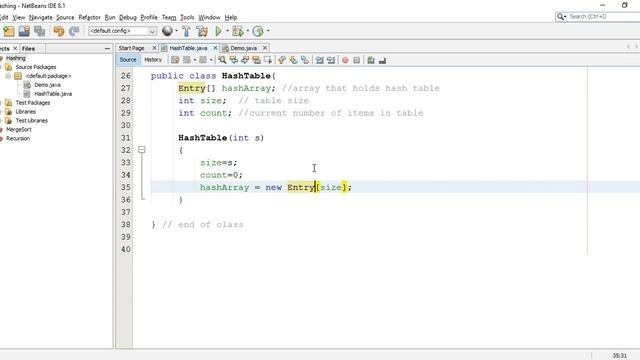Open the Debug menu

coord(128,18)
